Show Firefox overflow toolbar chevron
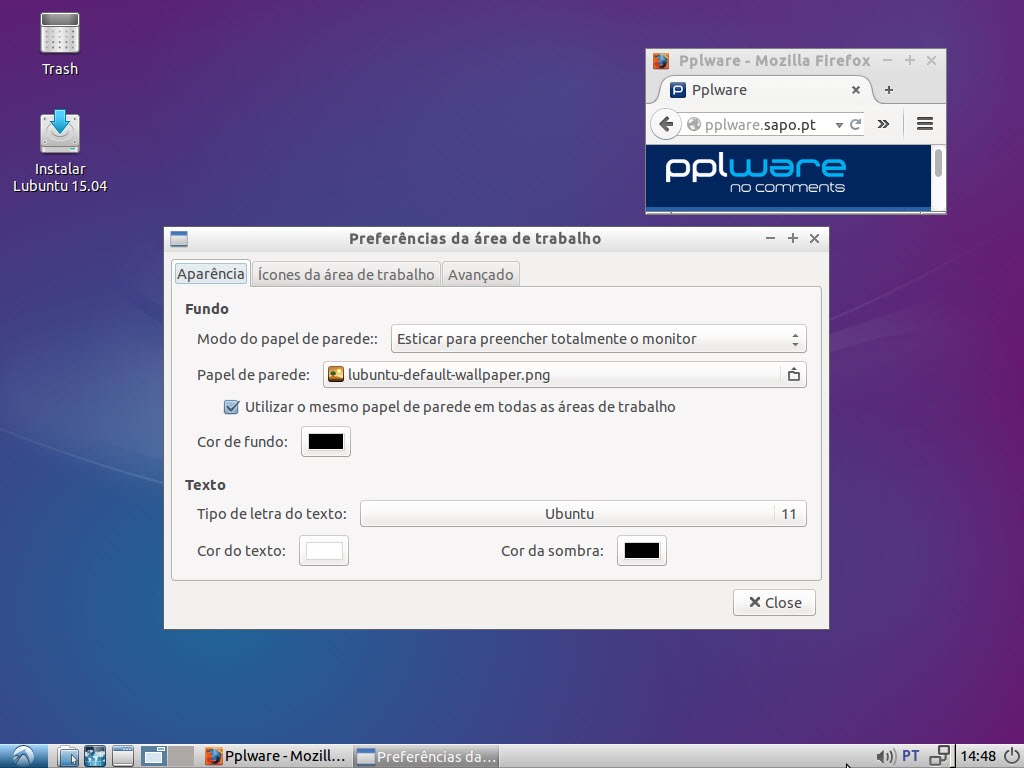This screenshot has height=768, width=1024. click(883, 124)
